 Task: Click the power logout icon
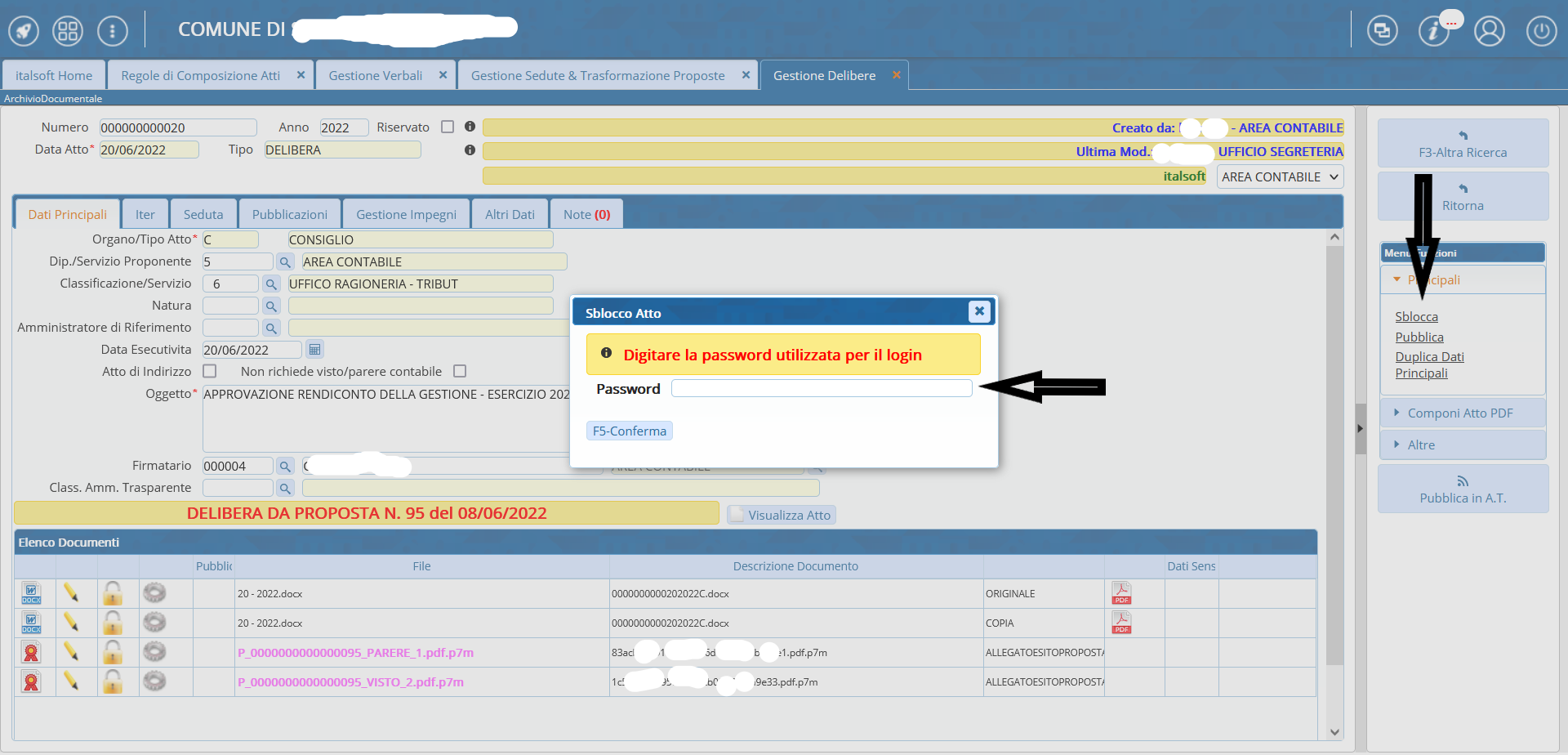[x=1541, y=31]
